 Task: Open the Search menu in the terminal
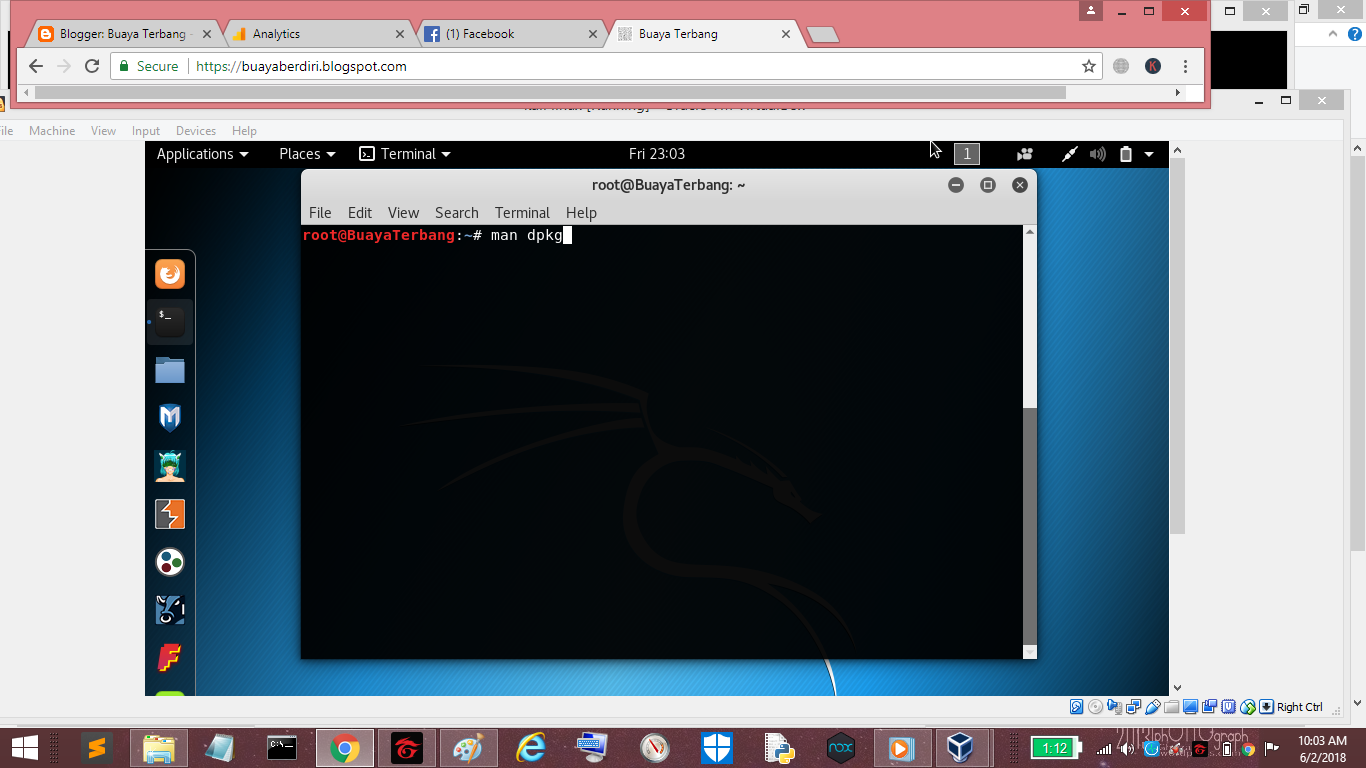456,212
